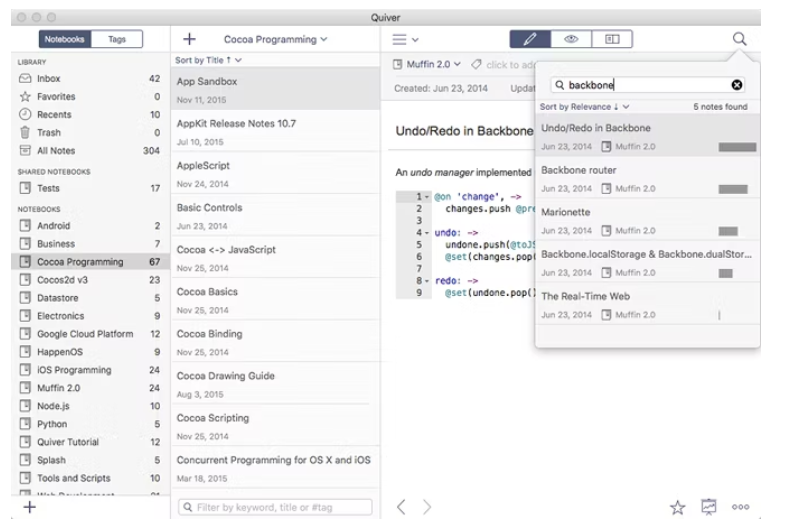Switch to edit mode pencil icon
This screenshot has height=530, width=794.
pyautogui.click(x=530, y=39)
